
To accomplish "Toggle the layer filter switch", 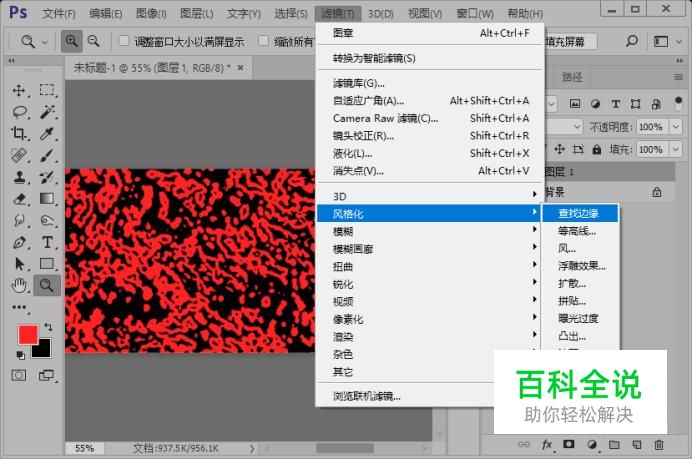I will coord(678,104).
